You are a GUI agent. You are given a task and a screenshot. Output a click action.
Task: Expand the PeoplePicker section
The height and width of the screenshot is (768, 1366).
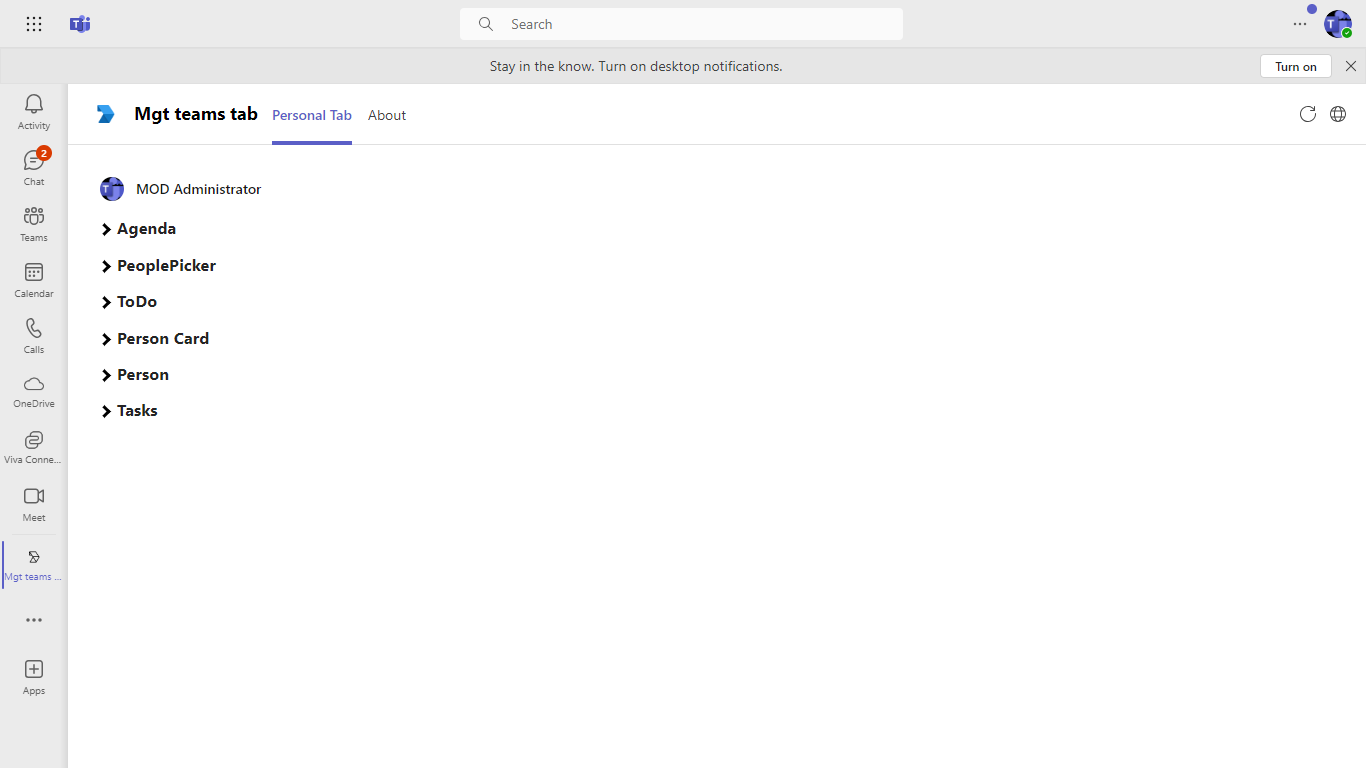[x=159, y=266]
